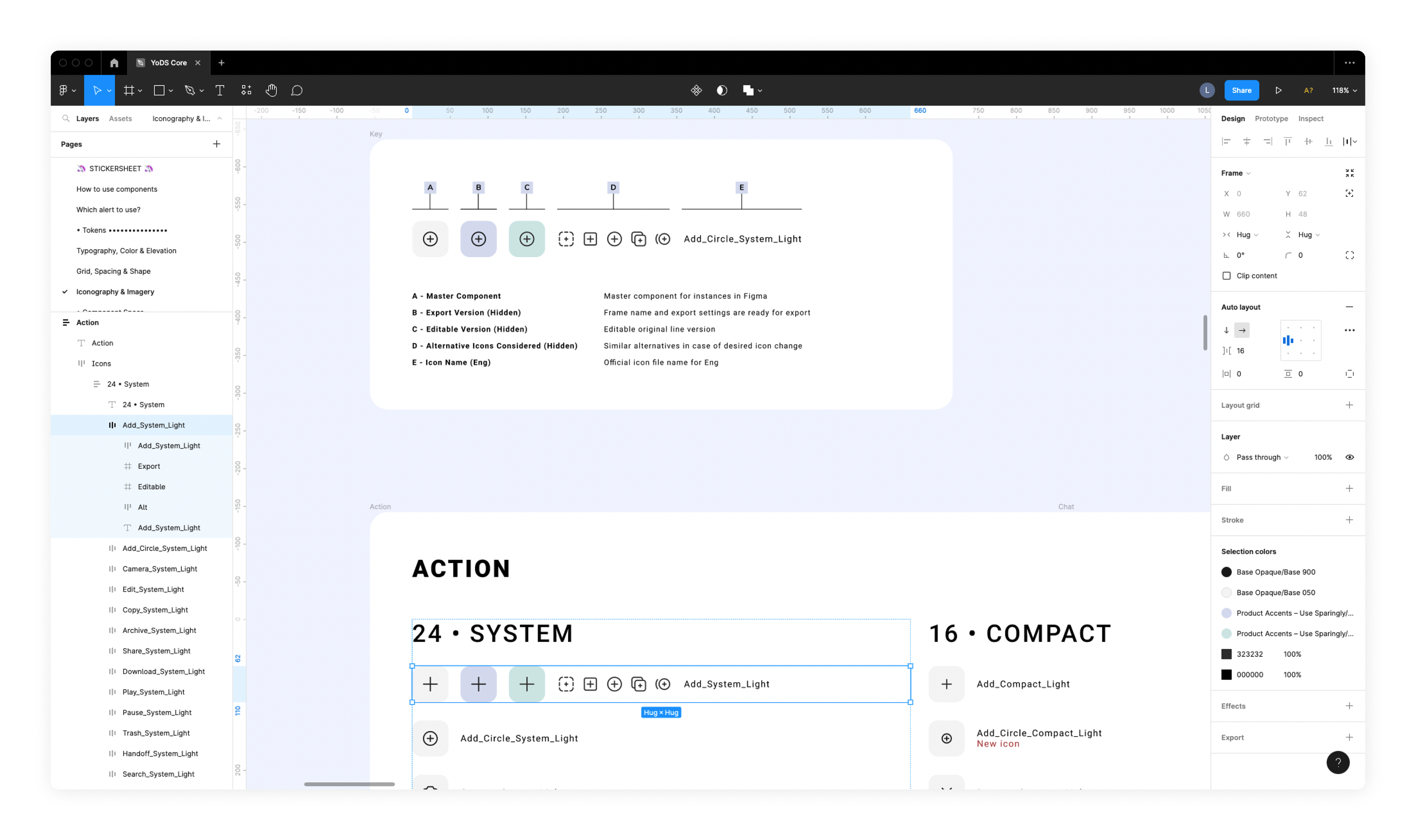This screenshot has width=1416, height=840.
Task: Select the Text tool
Action: (x=220, y=91)
